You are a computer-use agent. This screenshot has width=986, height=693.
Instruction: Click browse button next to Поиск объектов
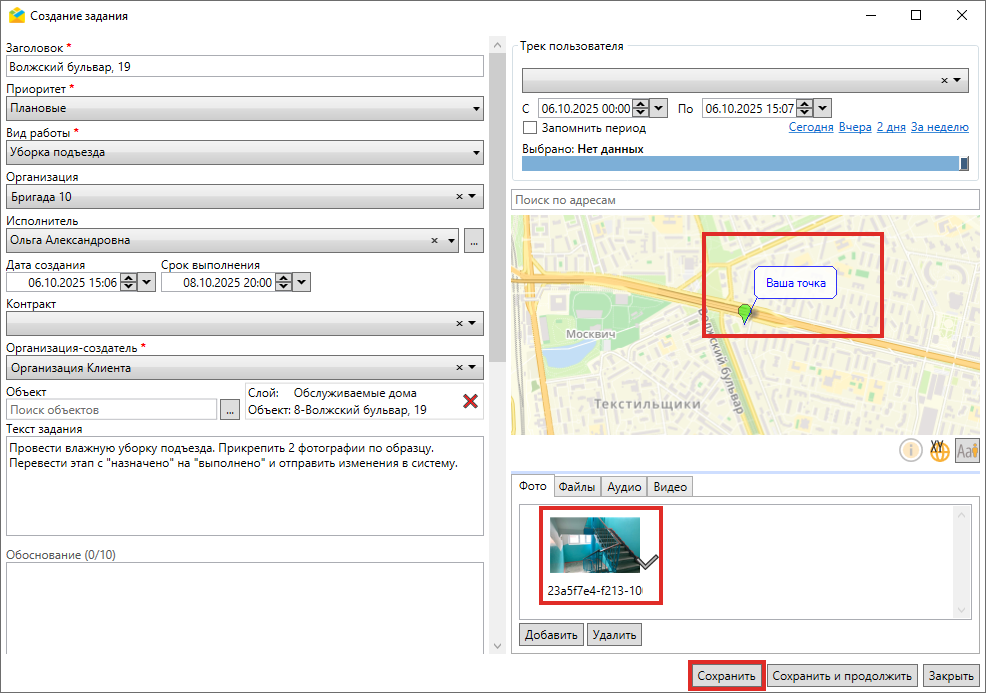(230, 409)
